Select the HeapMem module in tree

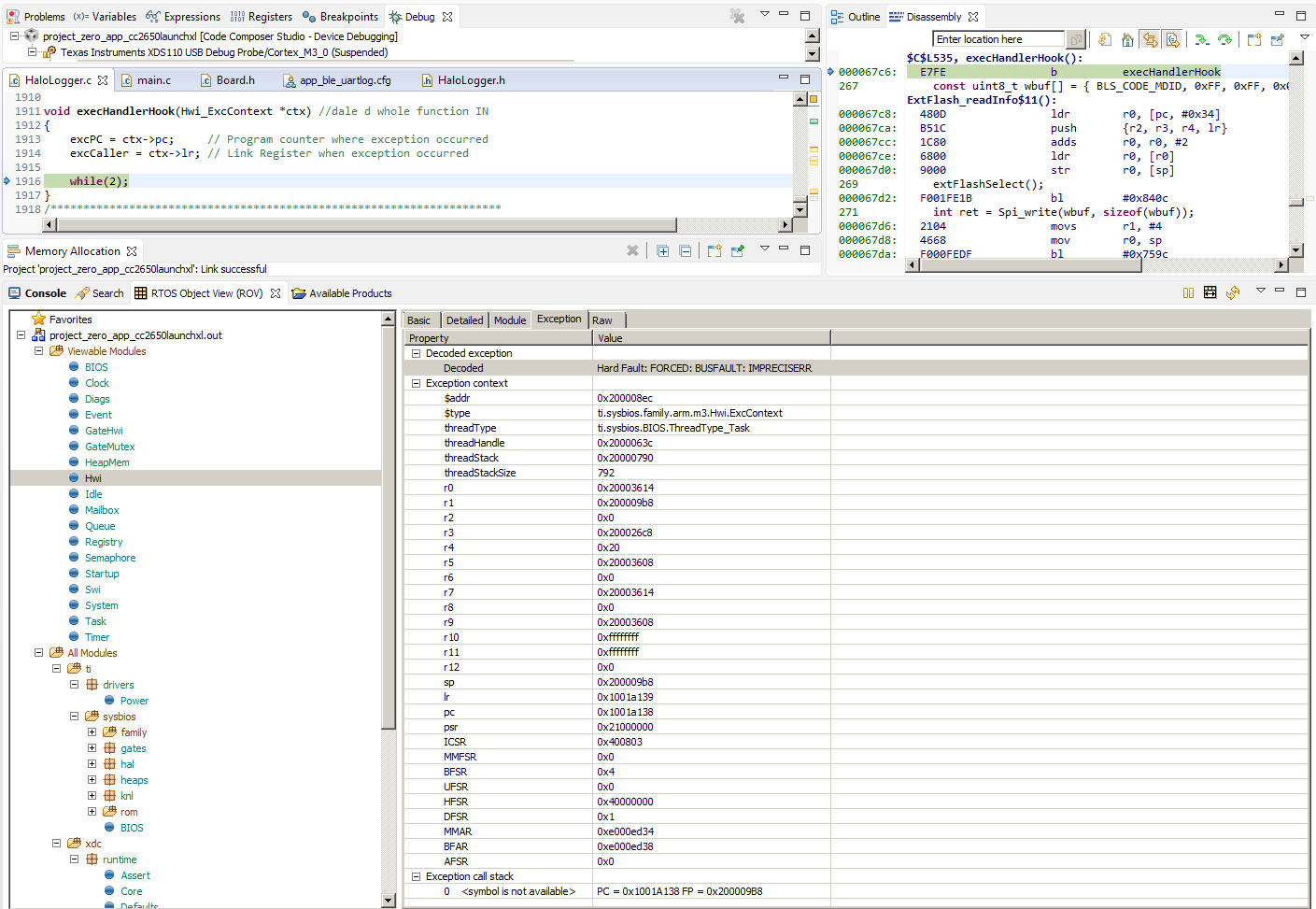tap(107, 462)
